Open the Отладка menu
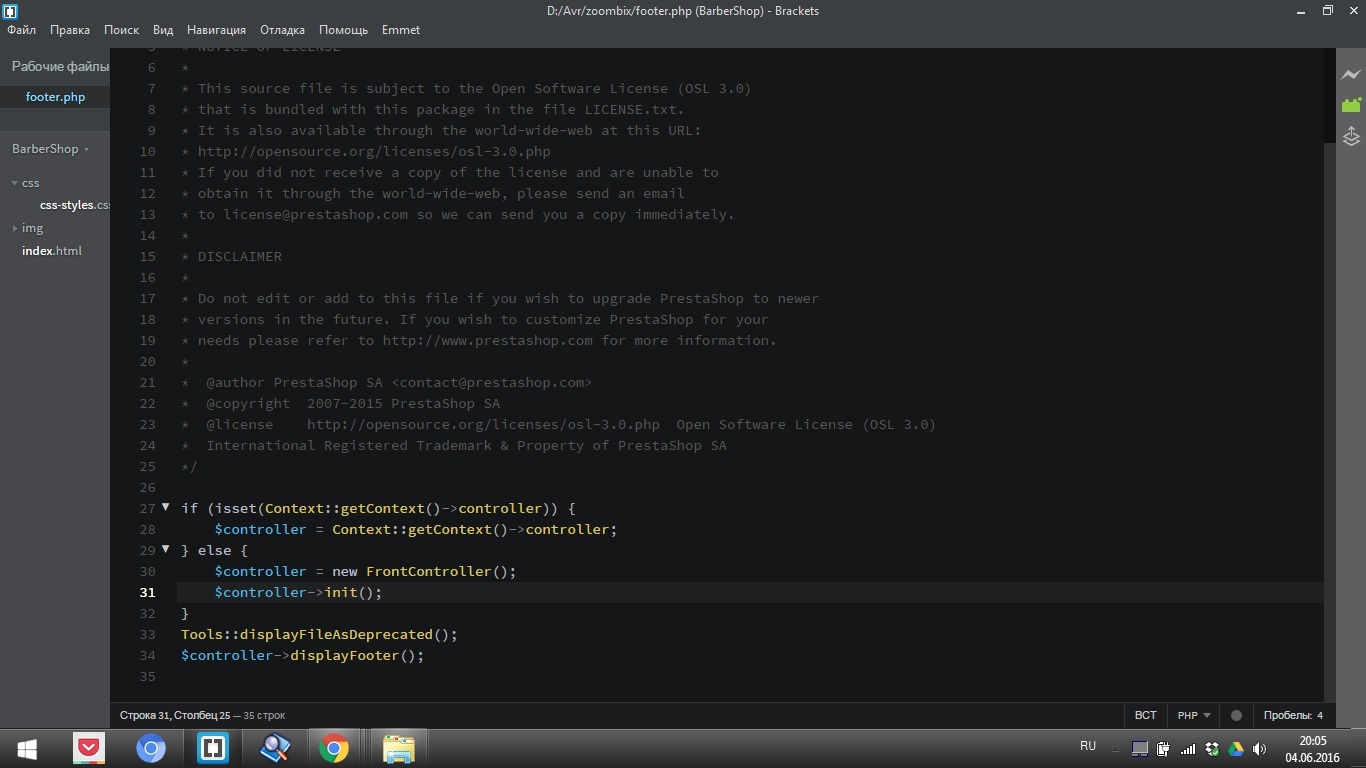 (283, 30)
